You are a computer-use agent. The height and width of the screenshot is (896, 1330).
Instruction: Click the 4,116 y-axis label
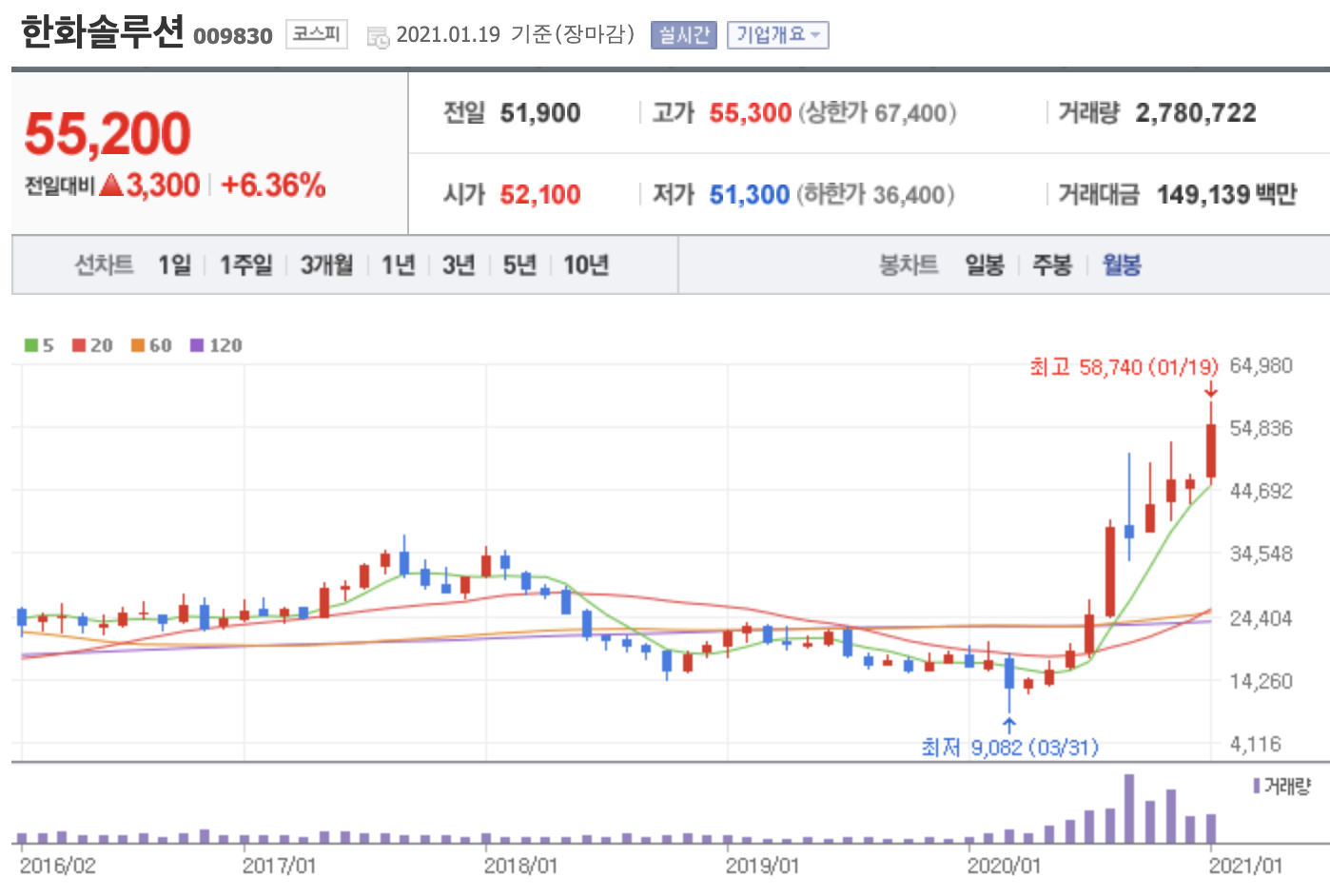pos(1256,744)
